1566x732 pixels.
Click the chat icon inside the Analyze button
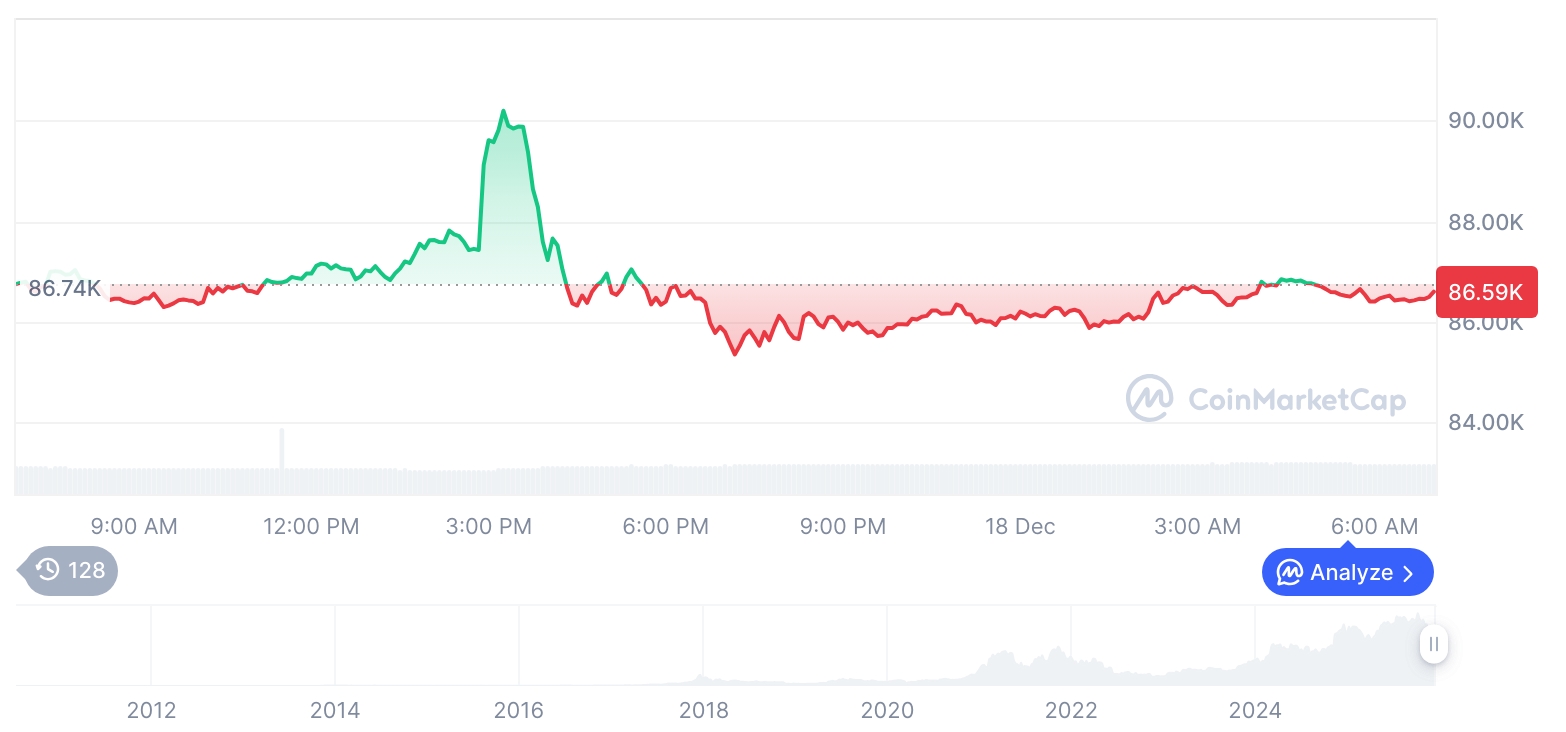click(1290, 573)
